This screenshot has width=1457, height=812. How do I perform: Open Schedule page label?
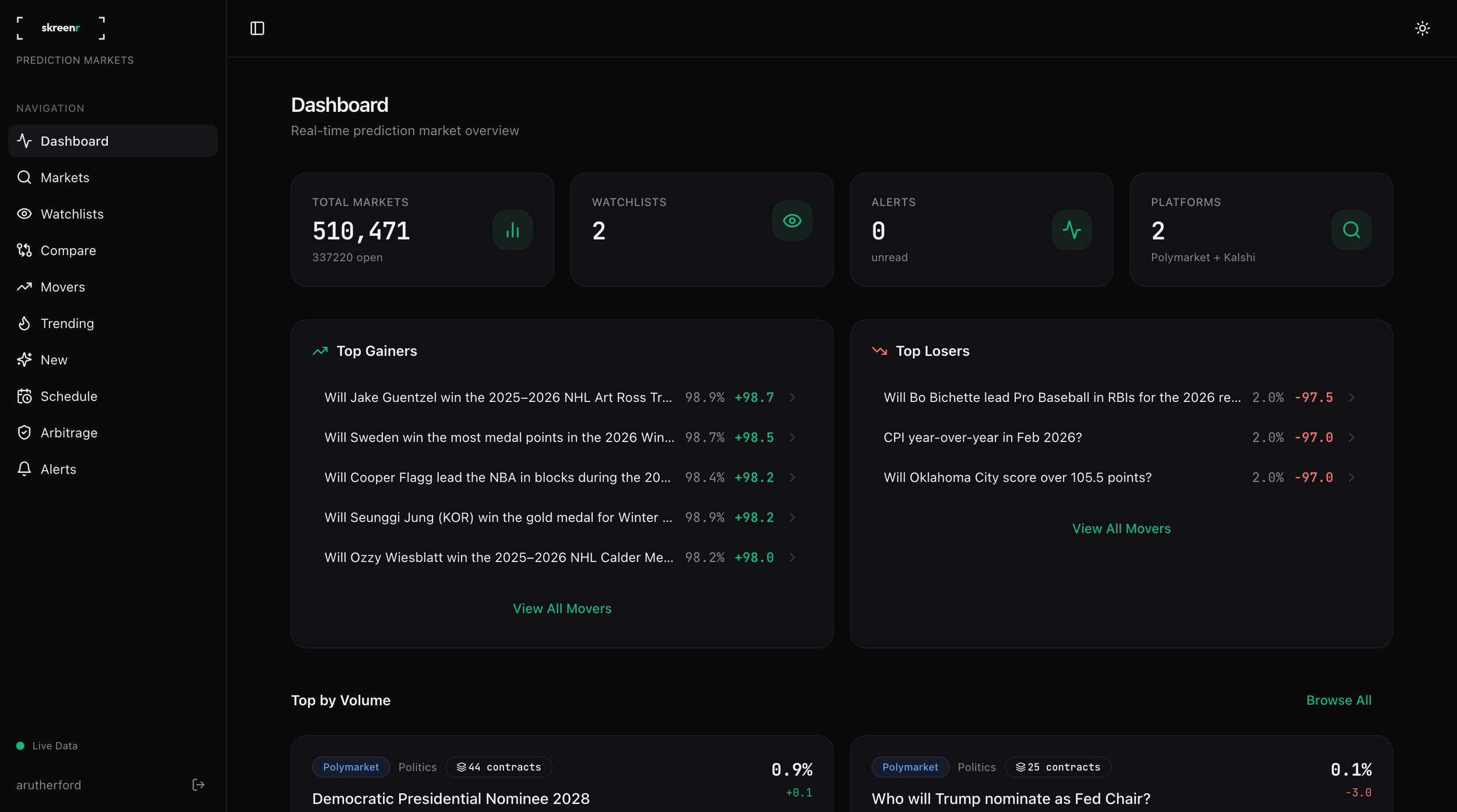coord(69,396)
